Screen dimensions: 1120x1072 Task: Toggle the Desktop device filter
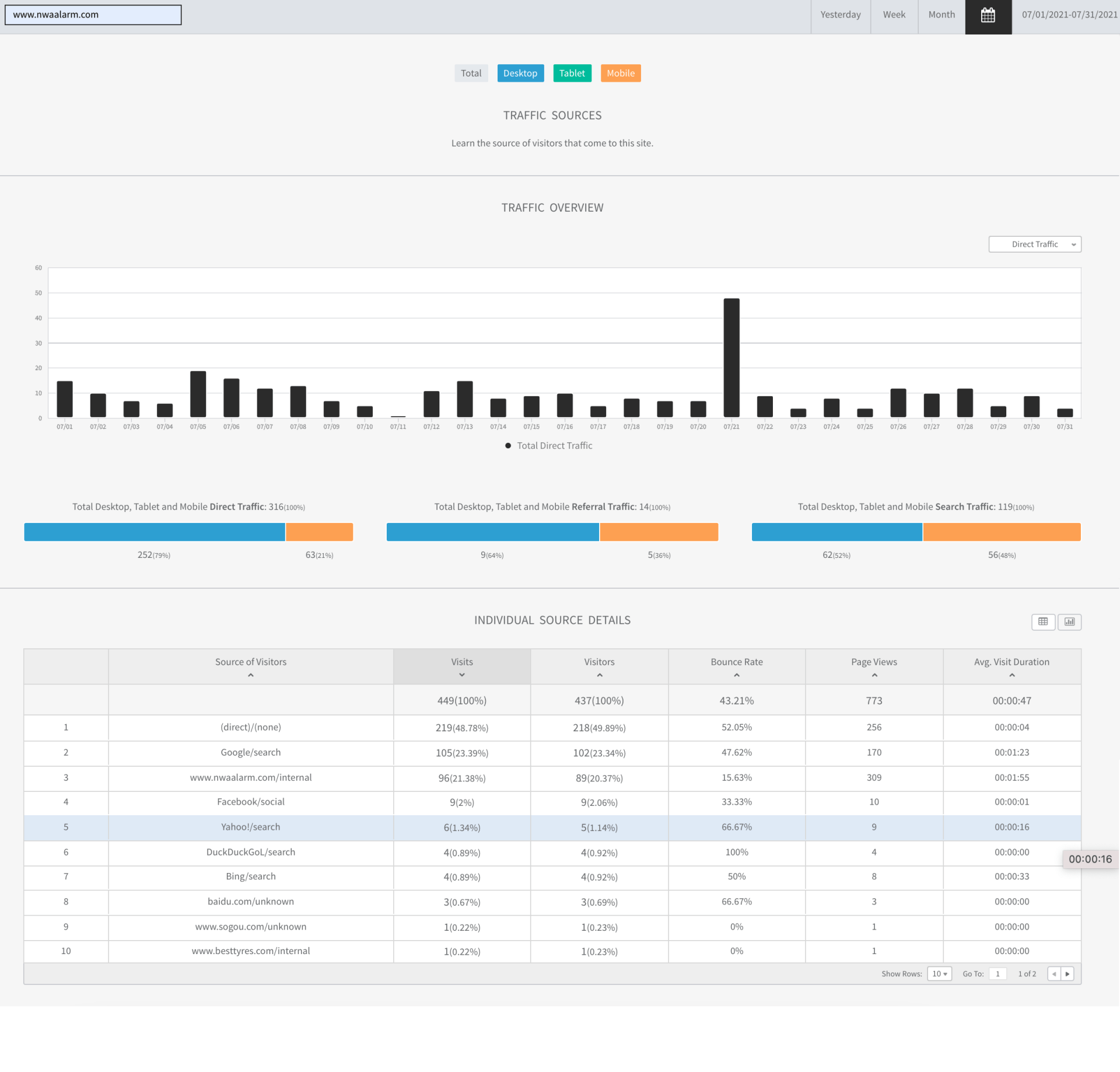click(x=520, y=73)
